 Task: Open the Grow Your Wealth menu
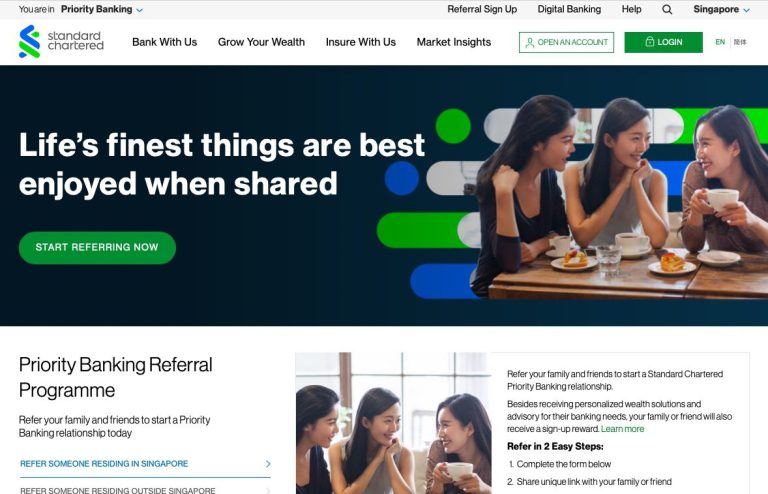point(261,42)
